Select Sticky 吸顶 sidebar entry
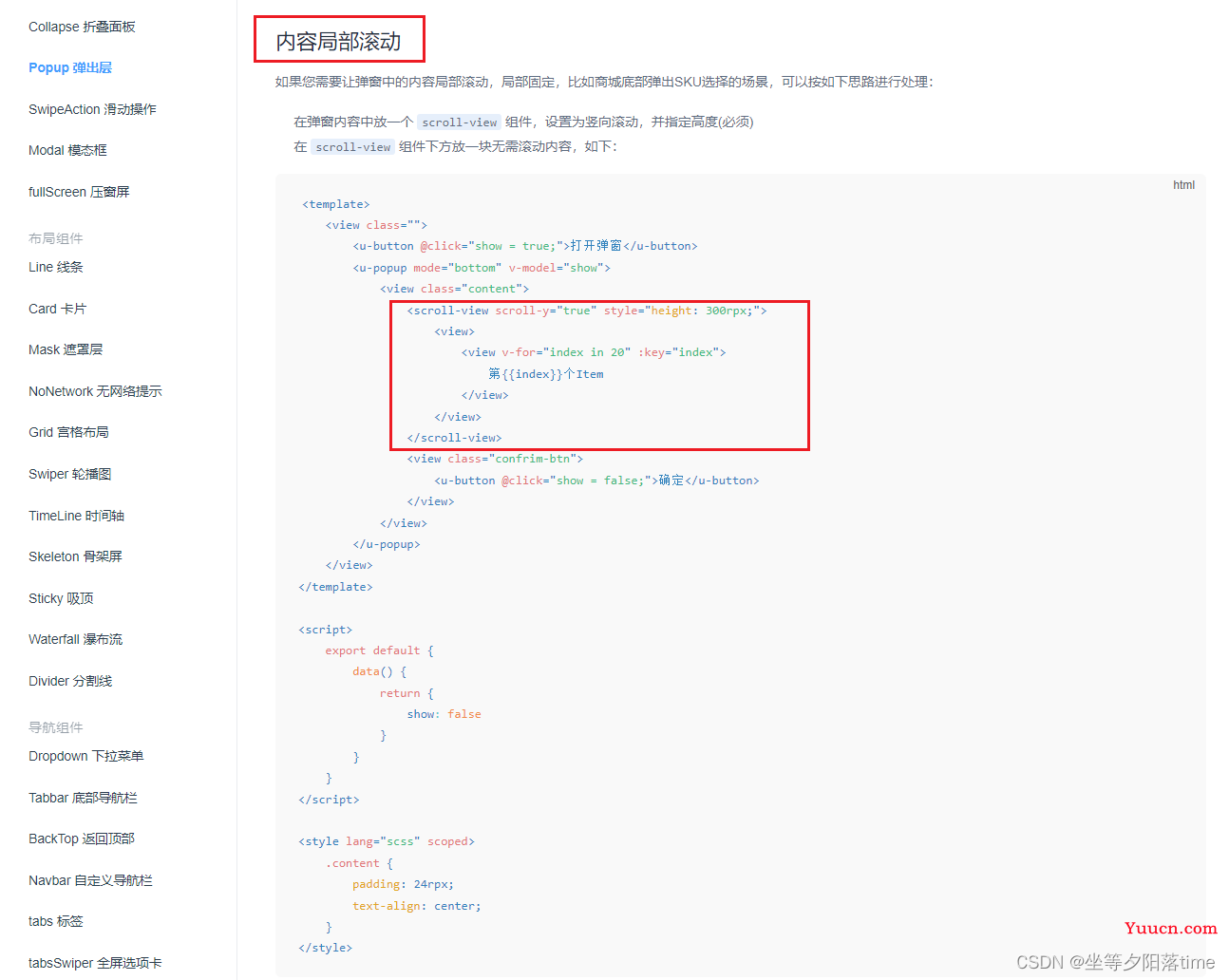 (61, 598)
